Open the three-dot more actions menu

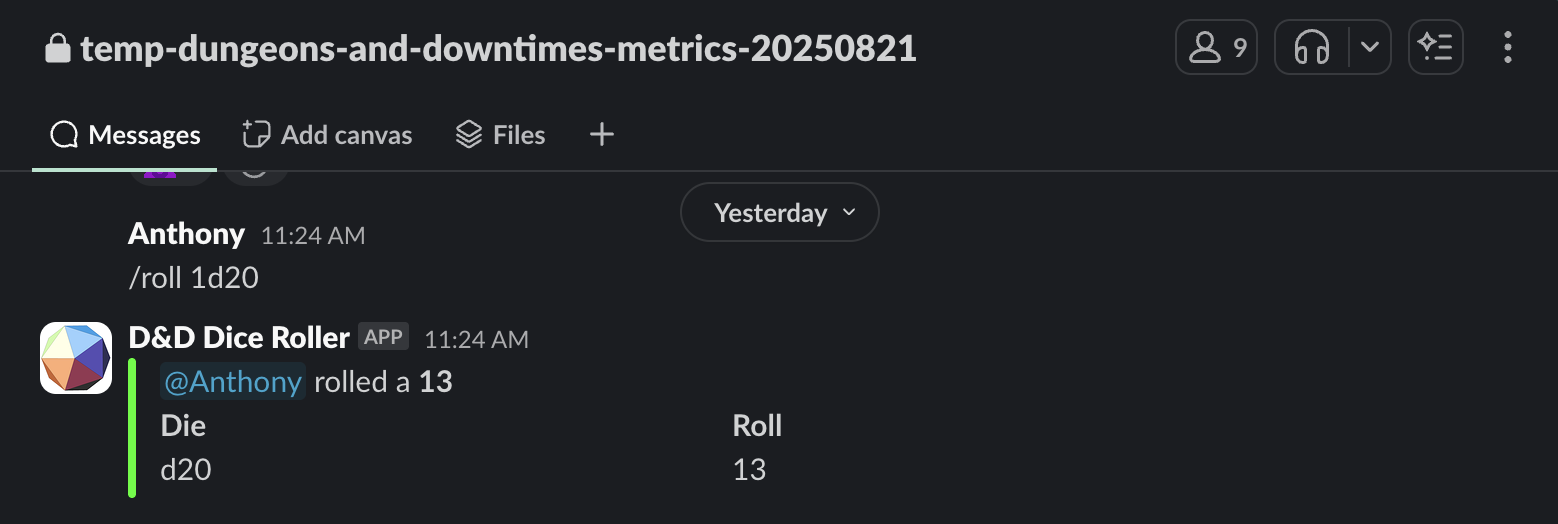click(1507, 47)
